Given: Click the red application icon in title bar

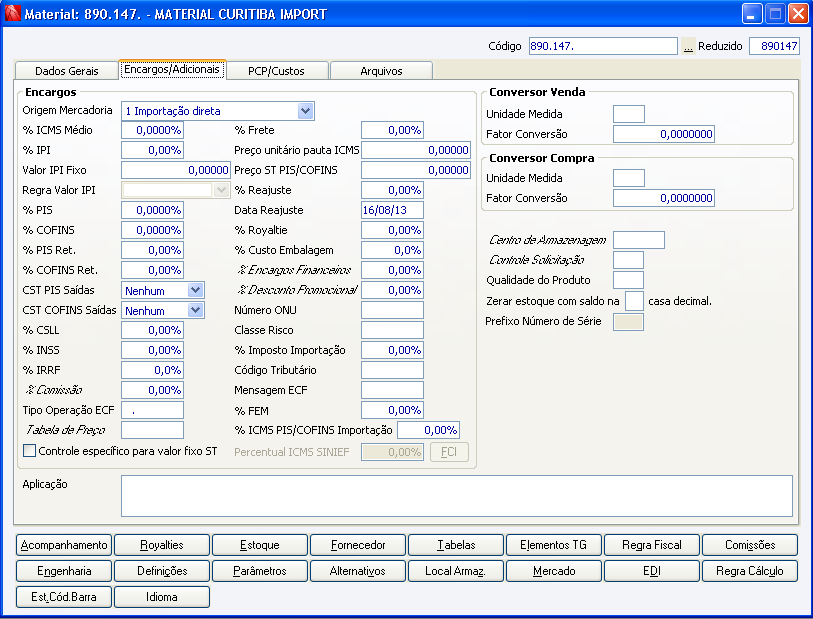Looking at the screenshot, I should point(12,14).
